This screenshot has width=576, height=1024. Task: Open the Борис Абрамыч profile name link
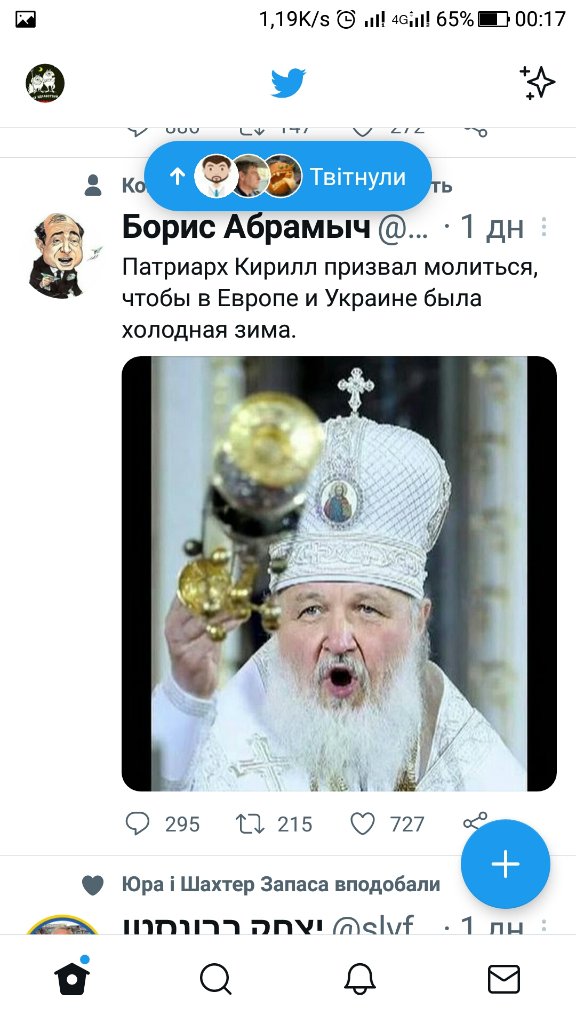coord(246,227)
